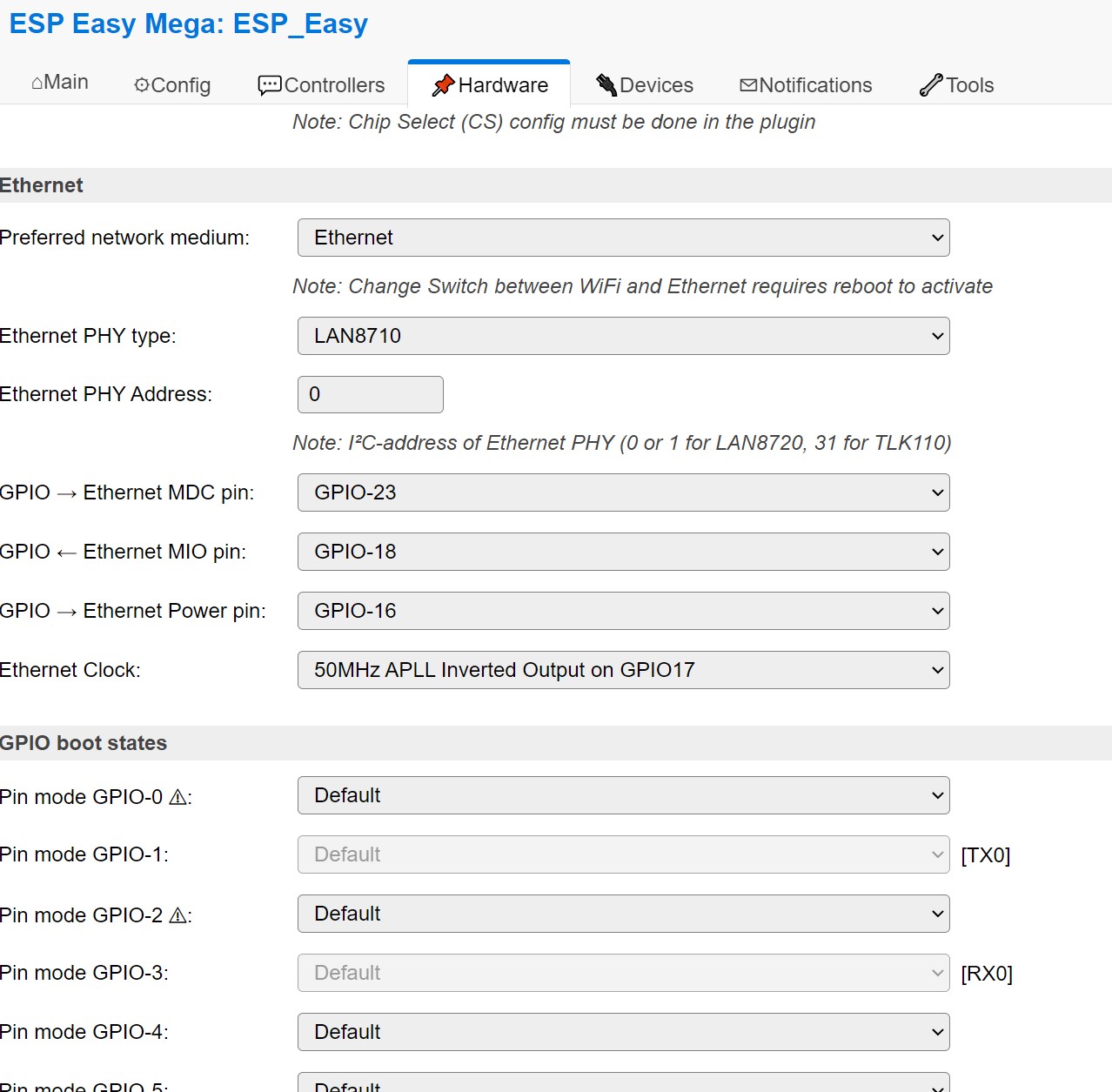This screenshot has height=1092, width=1112.
Task: Click the GPIO-2 warning triangle icon
Action: [x=178, y=915]
